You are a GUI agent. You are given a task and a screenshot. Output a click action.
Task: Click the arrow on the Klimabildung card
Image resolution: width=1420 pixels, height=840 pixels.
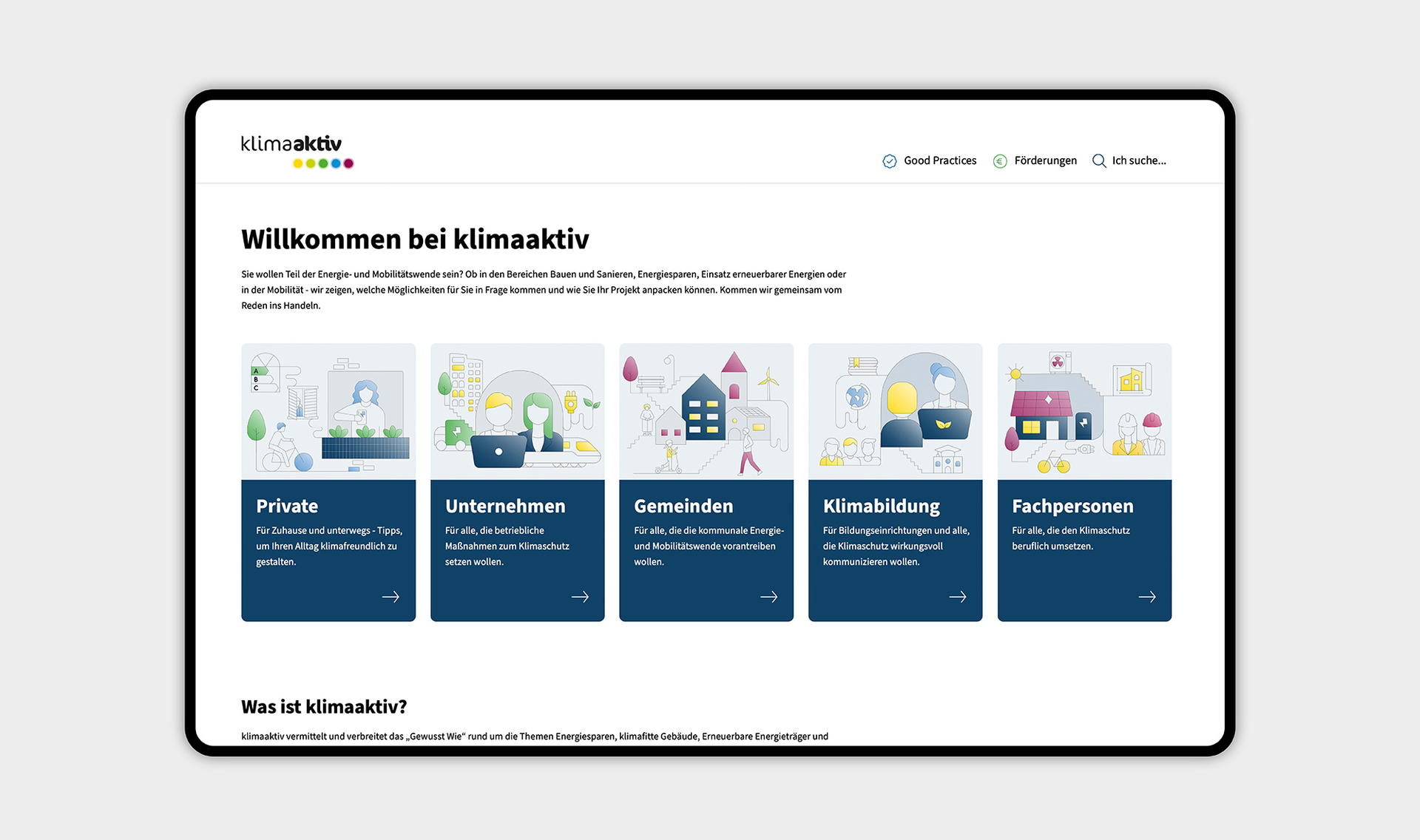click(x=958, y=597)
